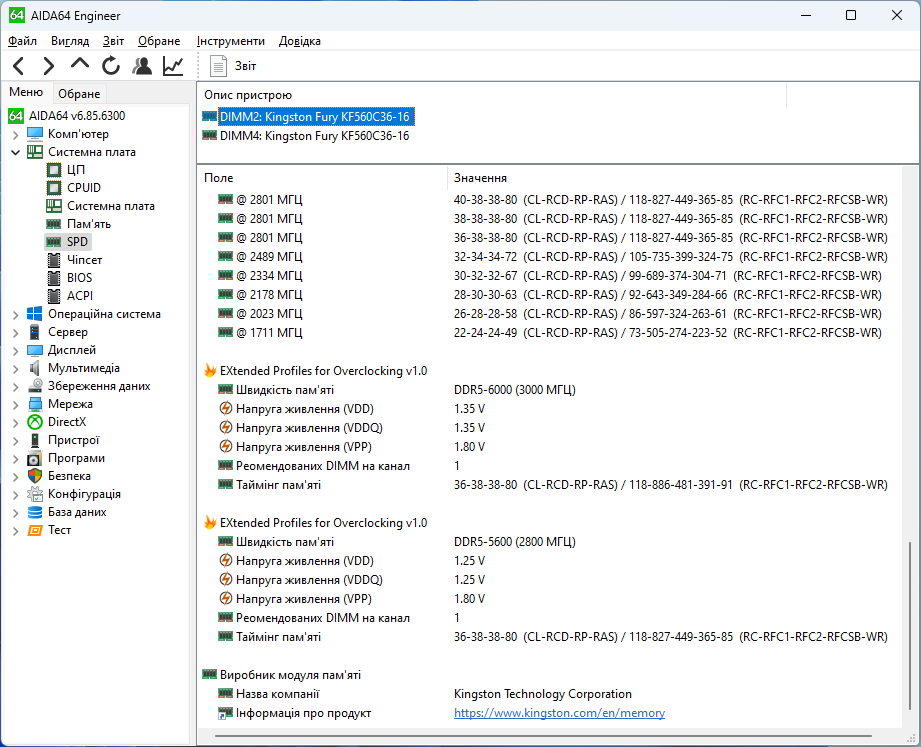Open the CPUID tree entry

click(83, 188)
